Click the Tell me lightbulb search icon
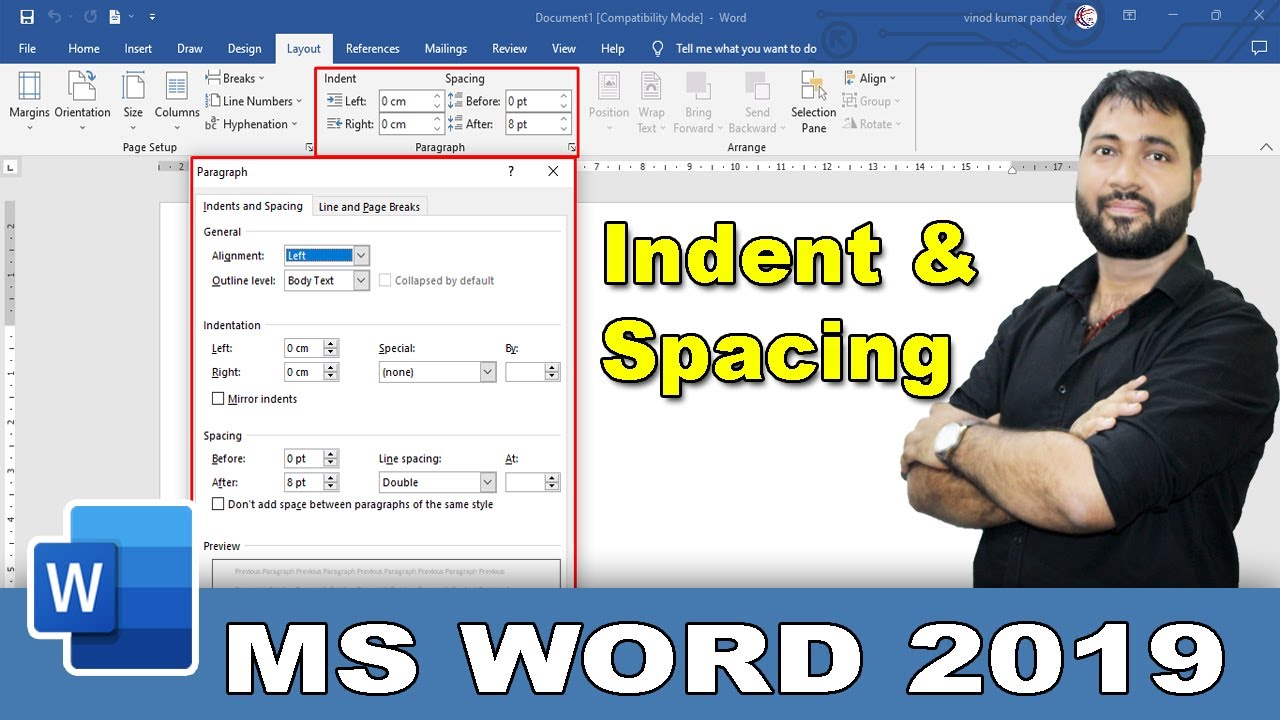 click(658, 48)
